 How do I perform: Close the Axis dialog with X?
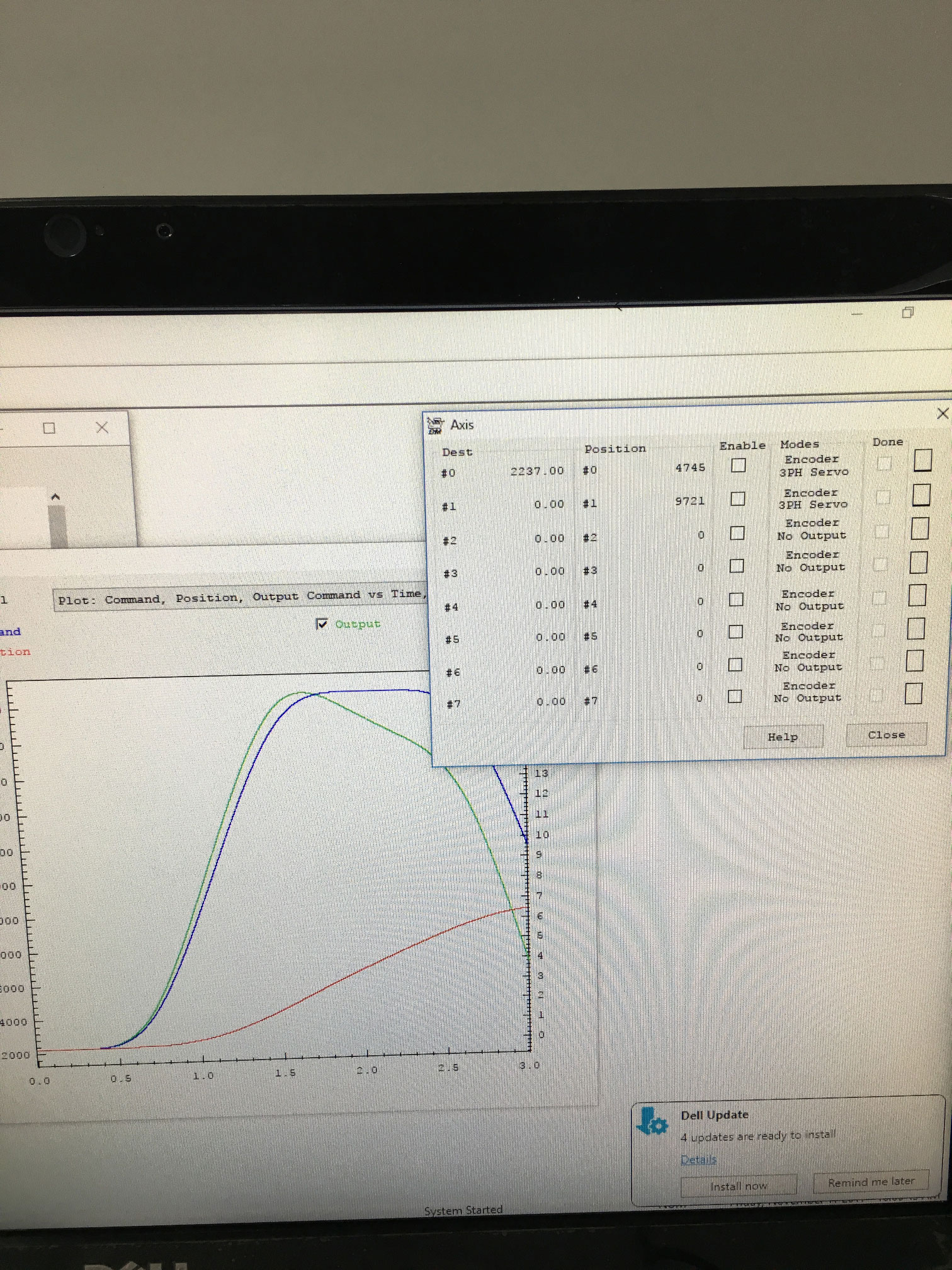(942, 413)
